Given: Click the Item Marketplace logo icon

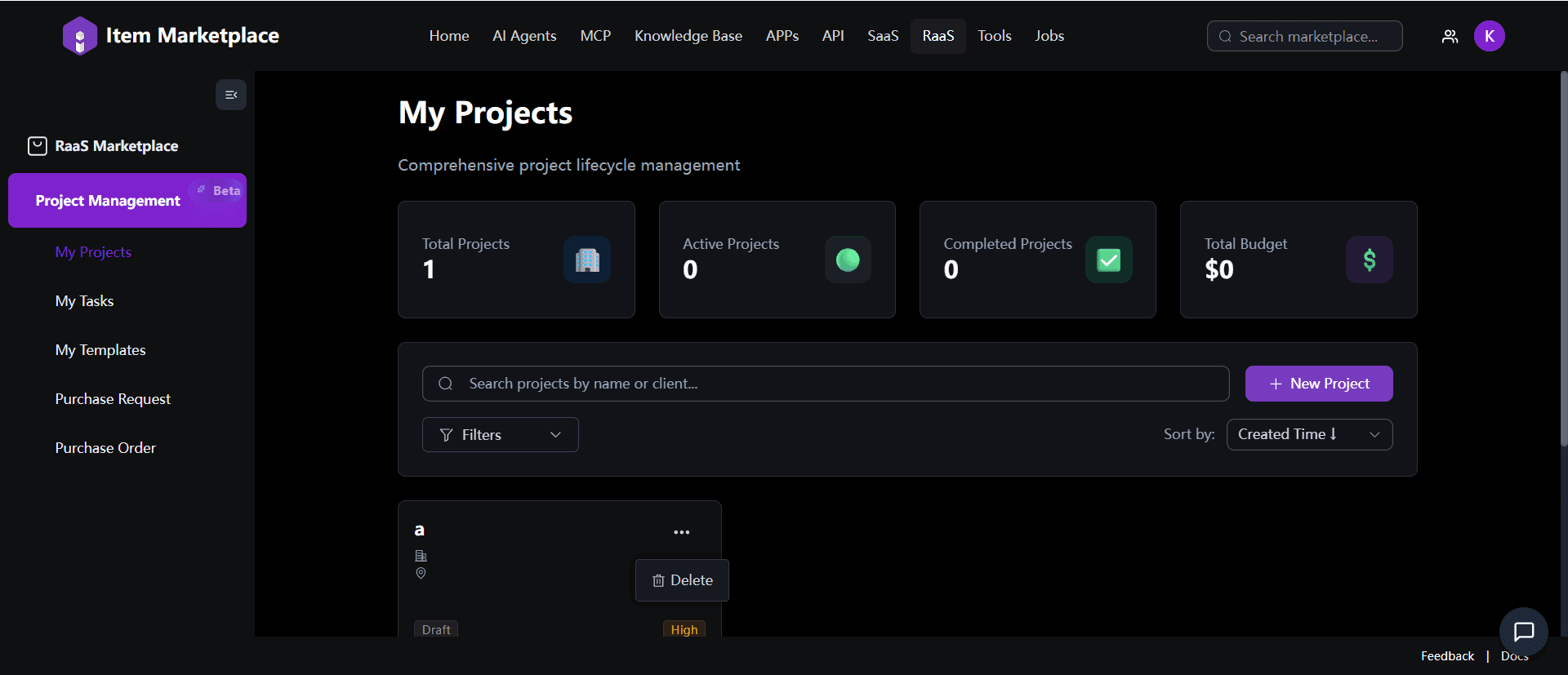Looking at the screenshot, I should (x=79, y=36).
